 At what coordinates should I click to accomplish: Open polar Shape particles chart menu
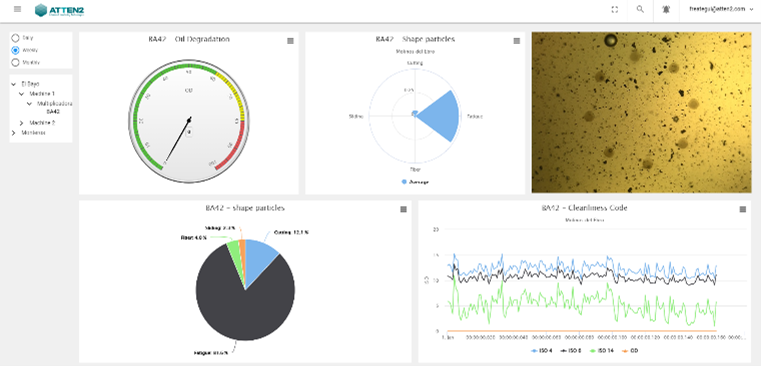516,41
